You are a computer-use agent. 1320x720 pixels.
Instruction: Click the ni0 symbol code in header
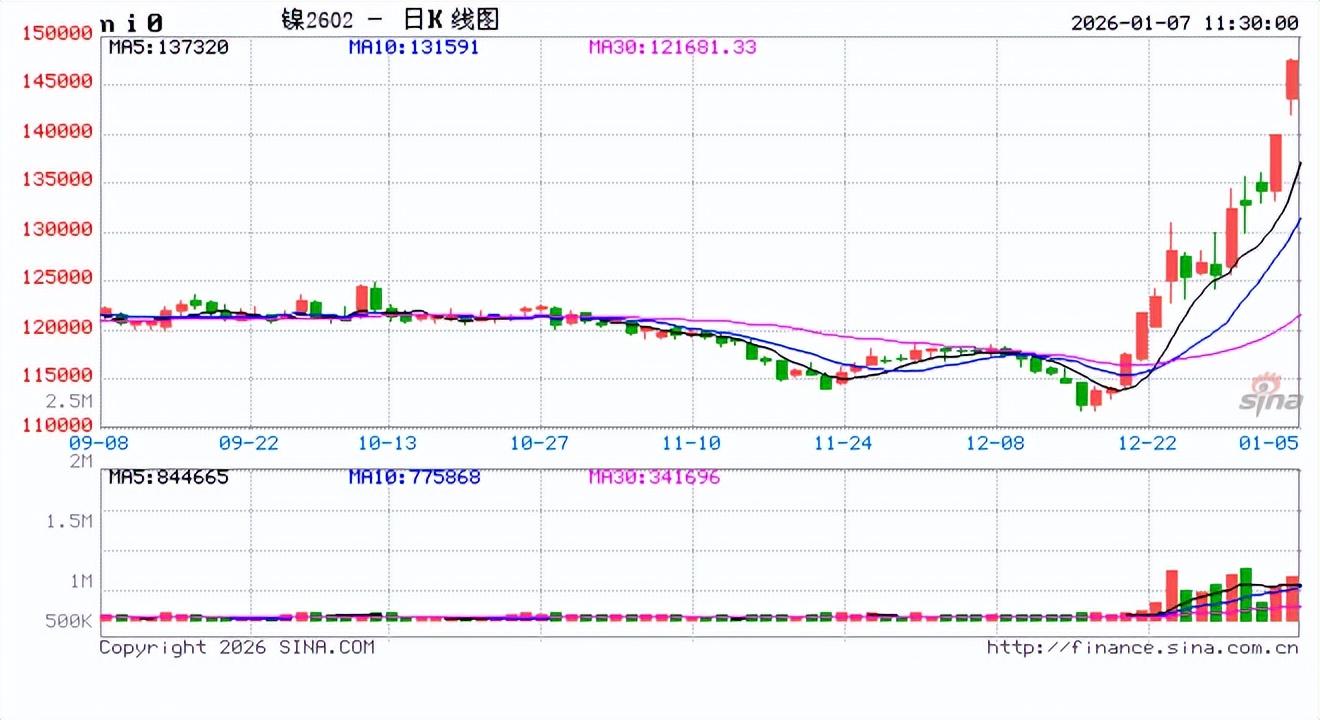[131, 21]
